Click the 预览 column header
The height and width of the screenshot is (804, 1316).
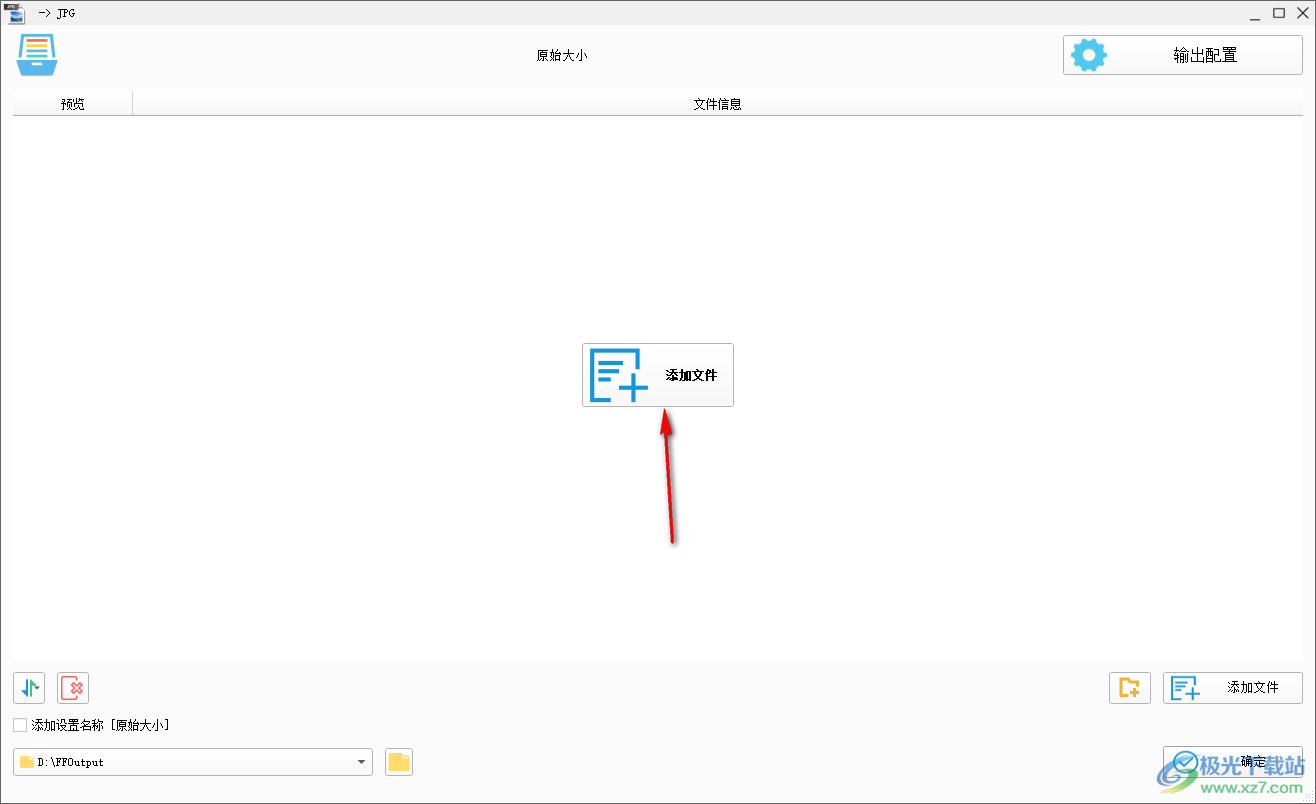click(73, 103)
